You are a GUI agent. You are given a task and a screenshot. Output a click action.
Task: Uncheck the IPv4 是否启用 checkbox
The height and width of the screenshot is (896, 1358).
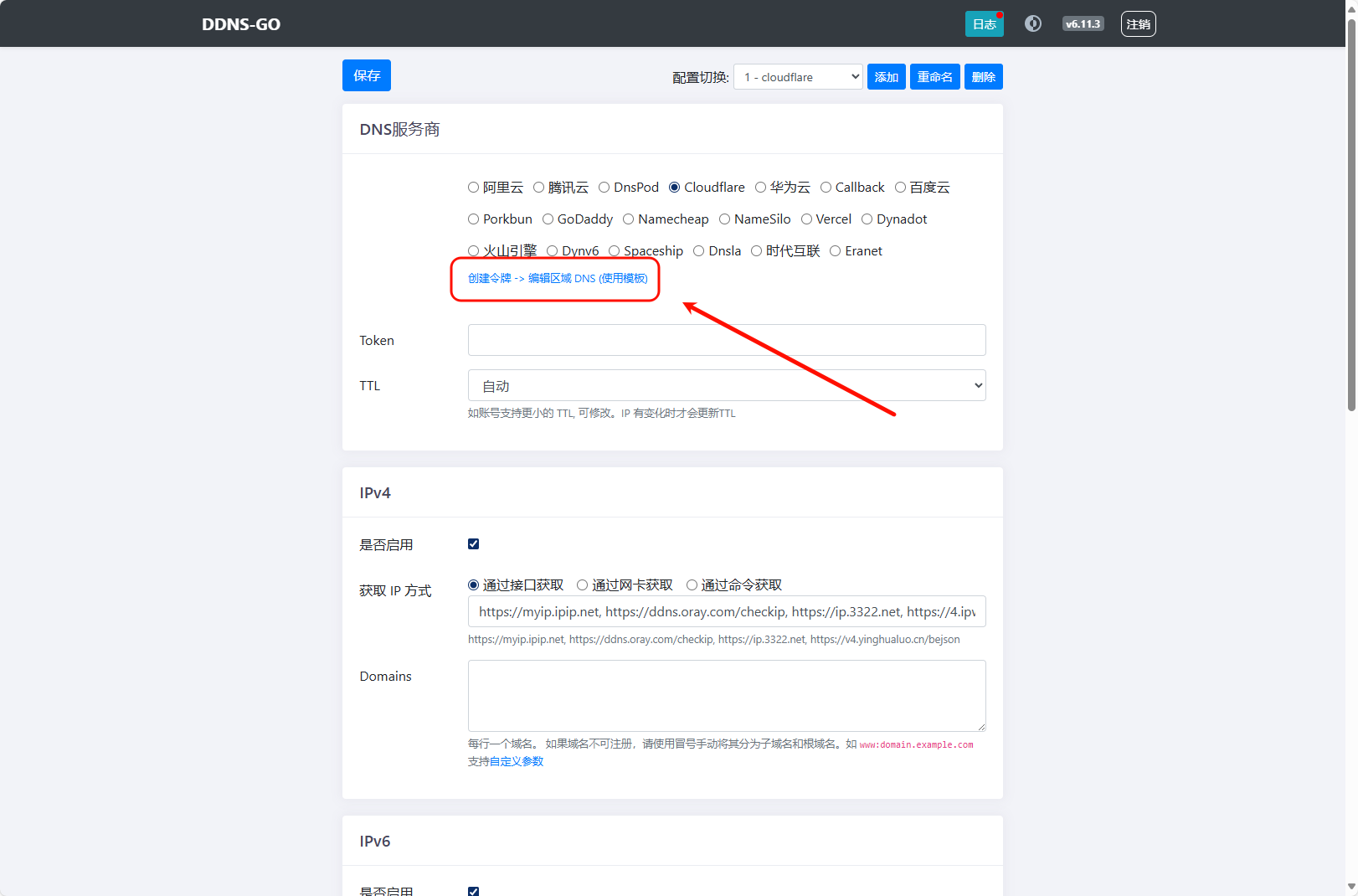click(x=474, y=544)
